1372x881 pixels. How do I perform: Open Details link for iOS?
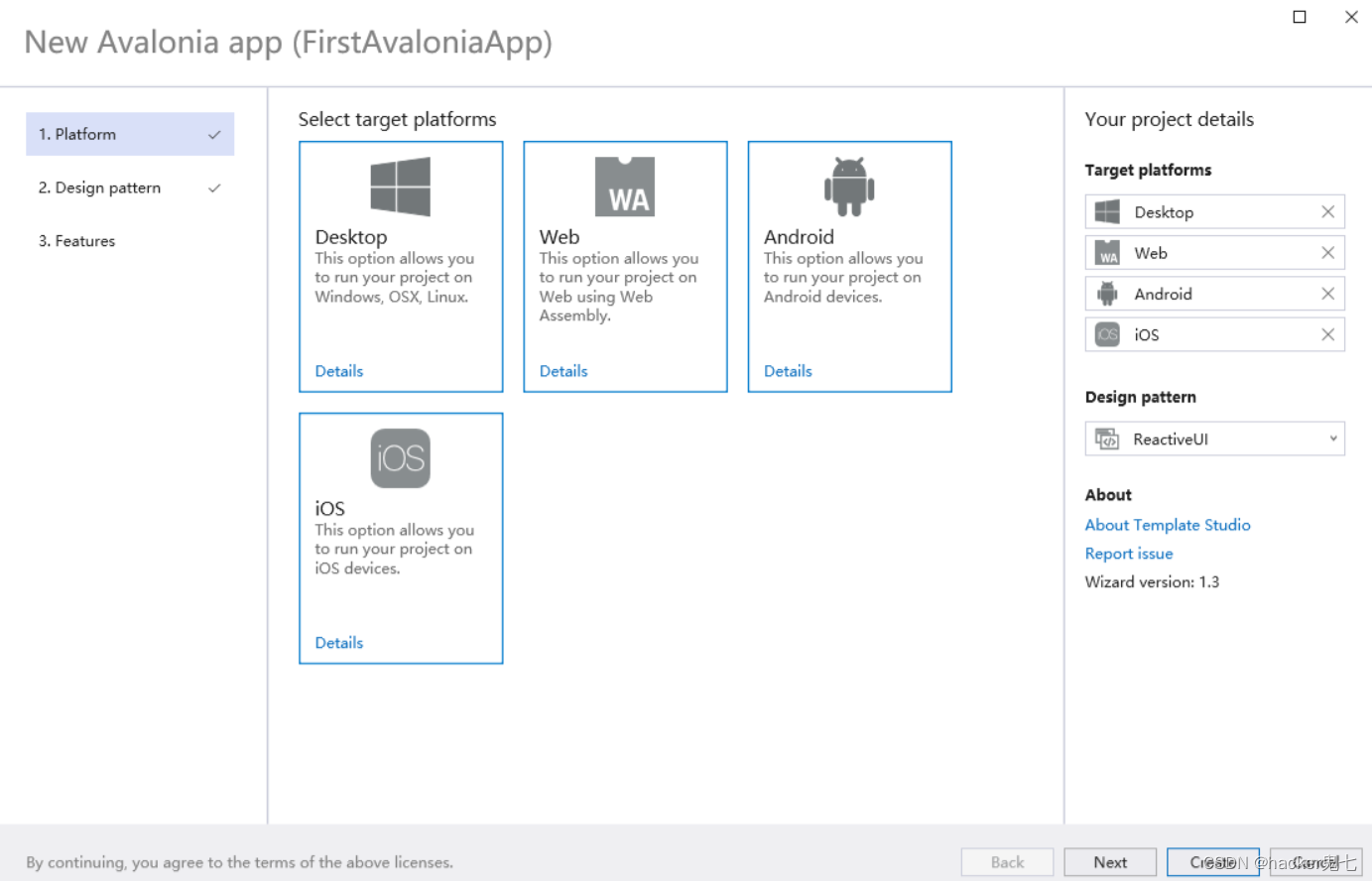[339, 643]
